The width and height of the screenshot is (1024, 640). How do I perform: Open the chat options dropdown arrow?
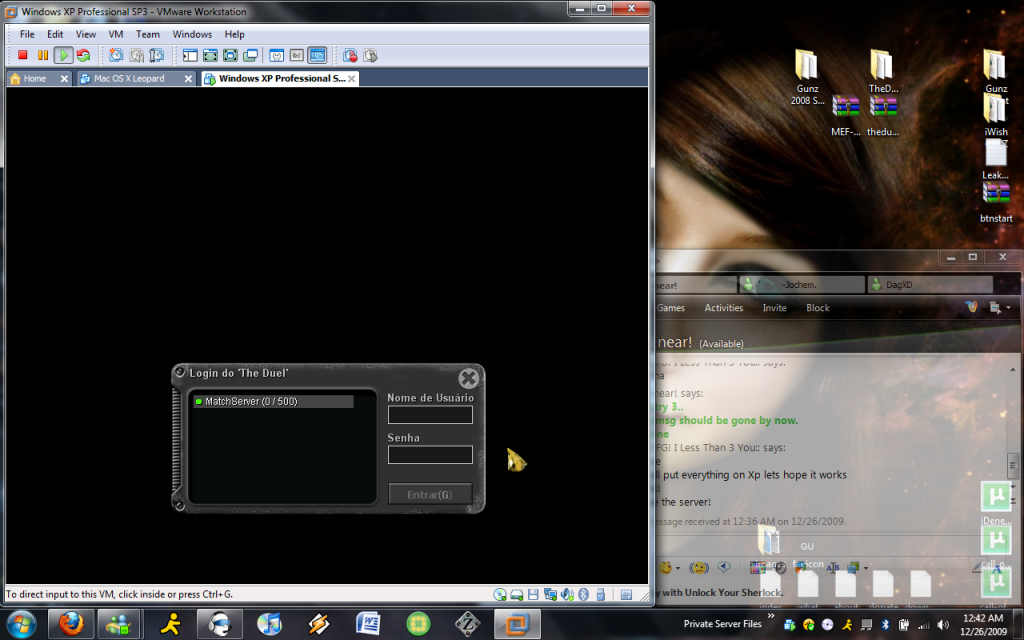click(x=1008, y=308)
